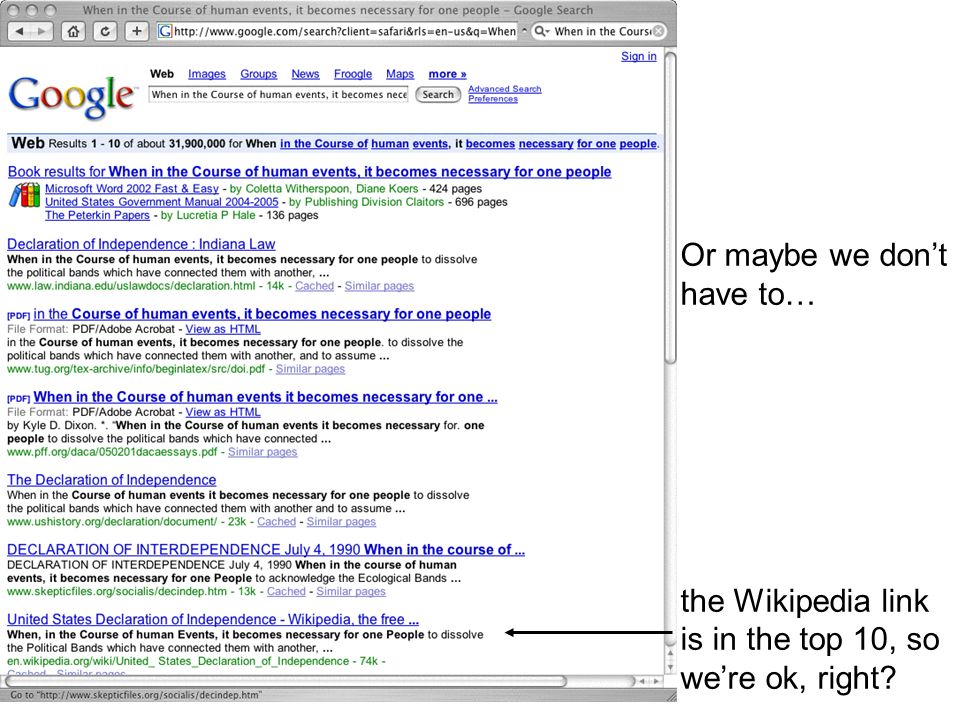The image size is (960, 720).
Task: Open DECLARATION OF INTERDEPENDENCE result
Action: [266, 550]
